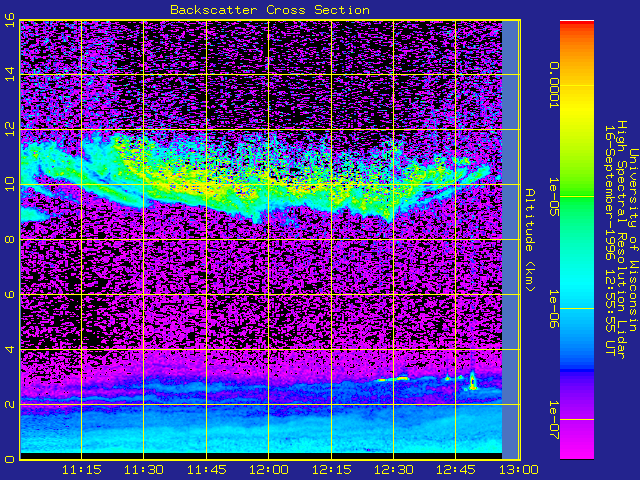
Task: Click the 4 km altitude label
Action: [x=10, y=349]
